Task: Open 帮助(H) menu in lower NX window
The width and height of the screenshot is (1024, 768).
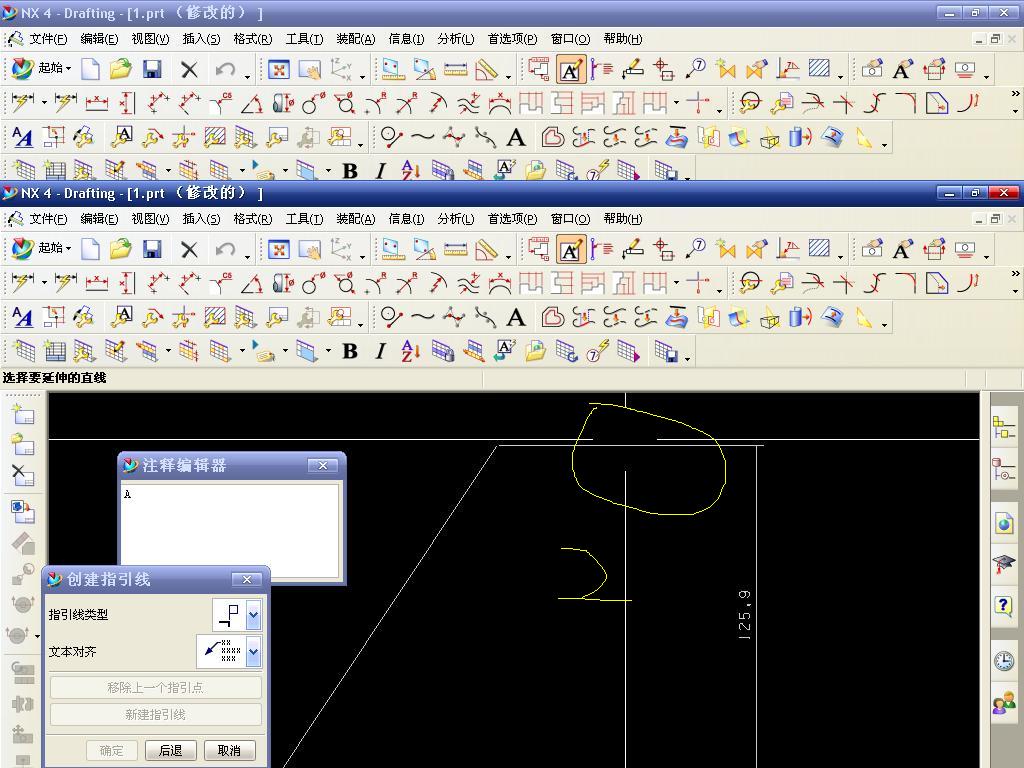Action: (x=622, y=219)
